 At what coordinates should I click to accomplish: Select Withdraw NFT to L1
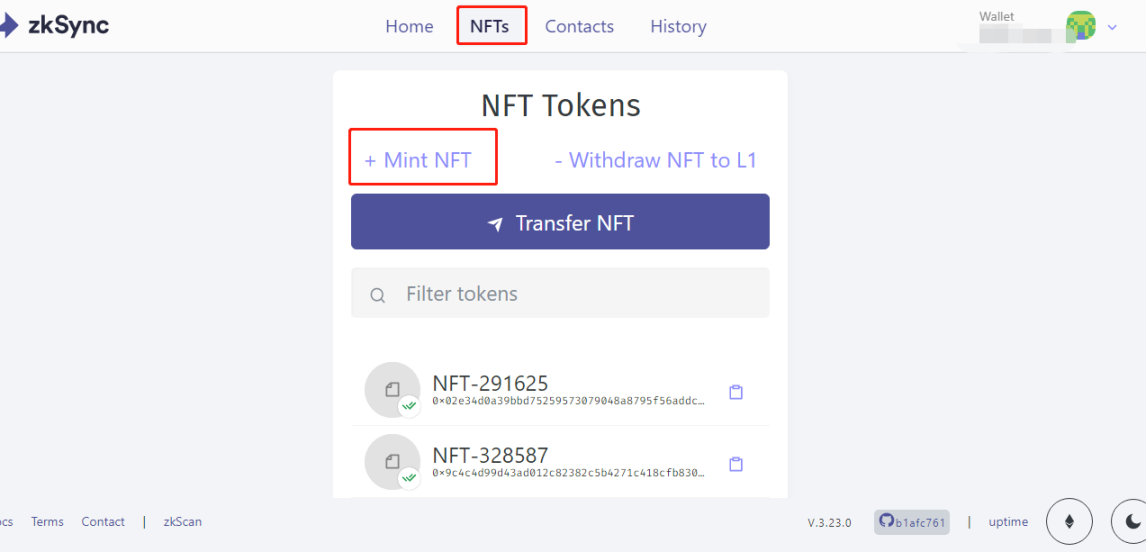655,160
